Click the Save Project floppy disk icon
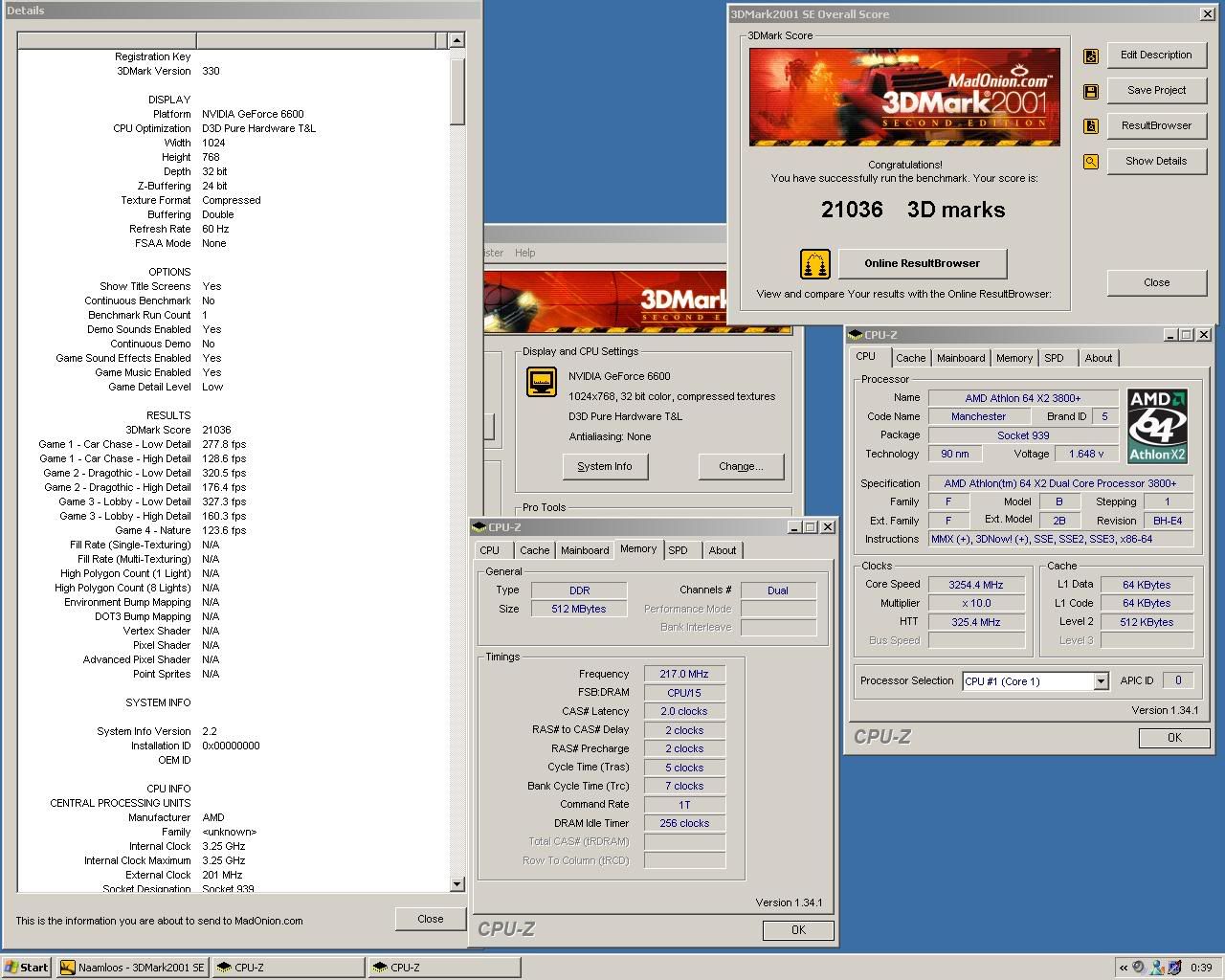The height and width of the screenshot is (980, 1225). click(1090, 91)
